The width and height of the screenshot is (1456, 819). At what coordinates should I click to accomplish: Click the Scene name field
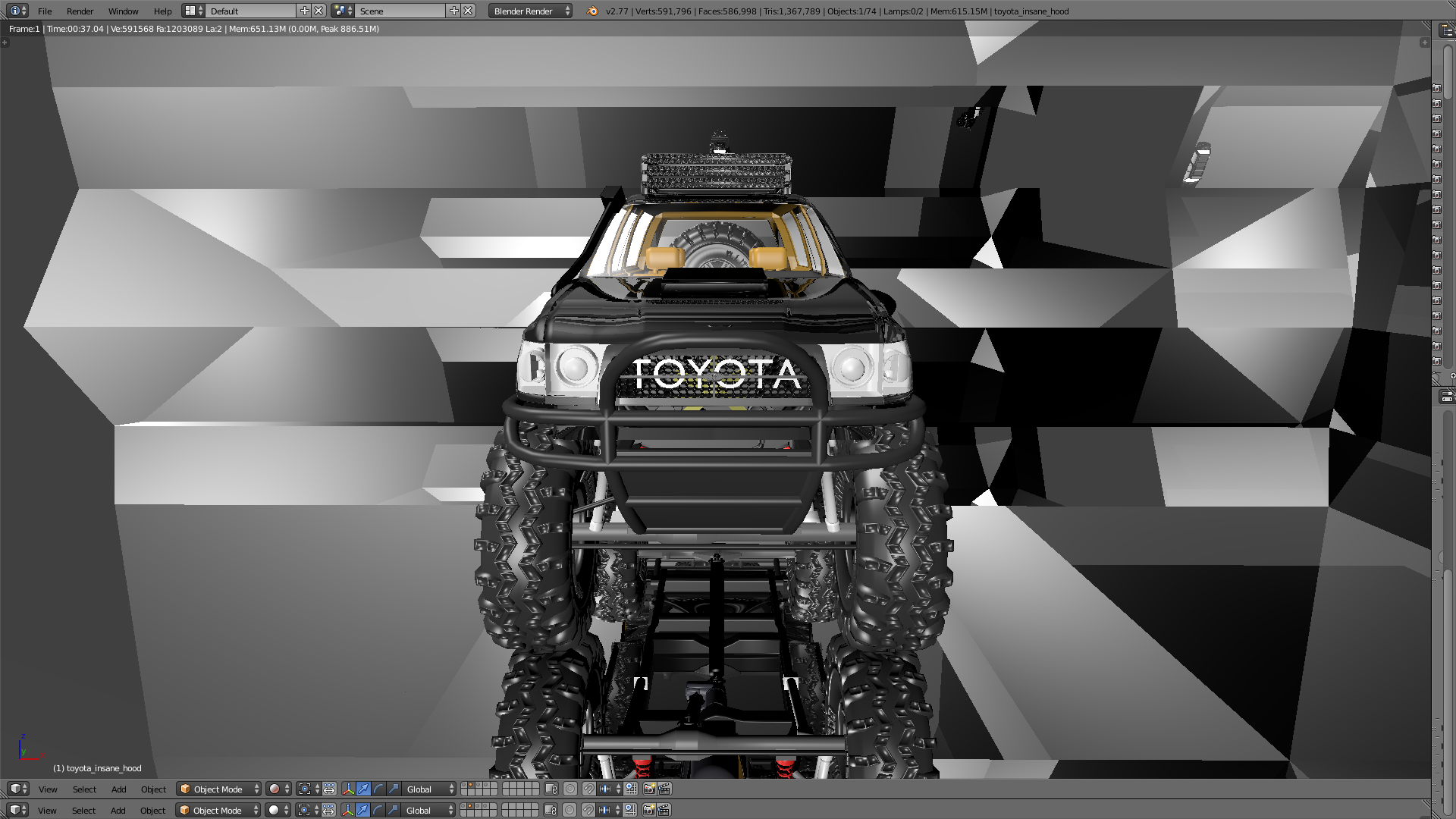coord(400,11)
